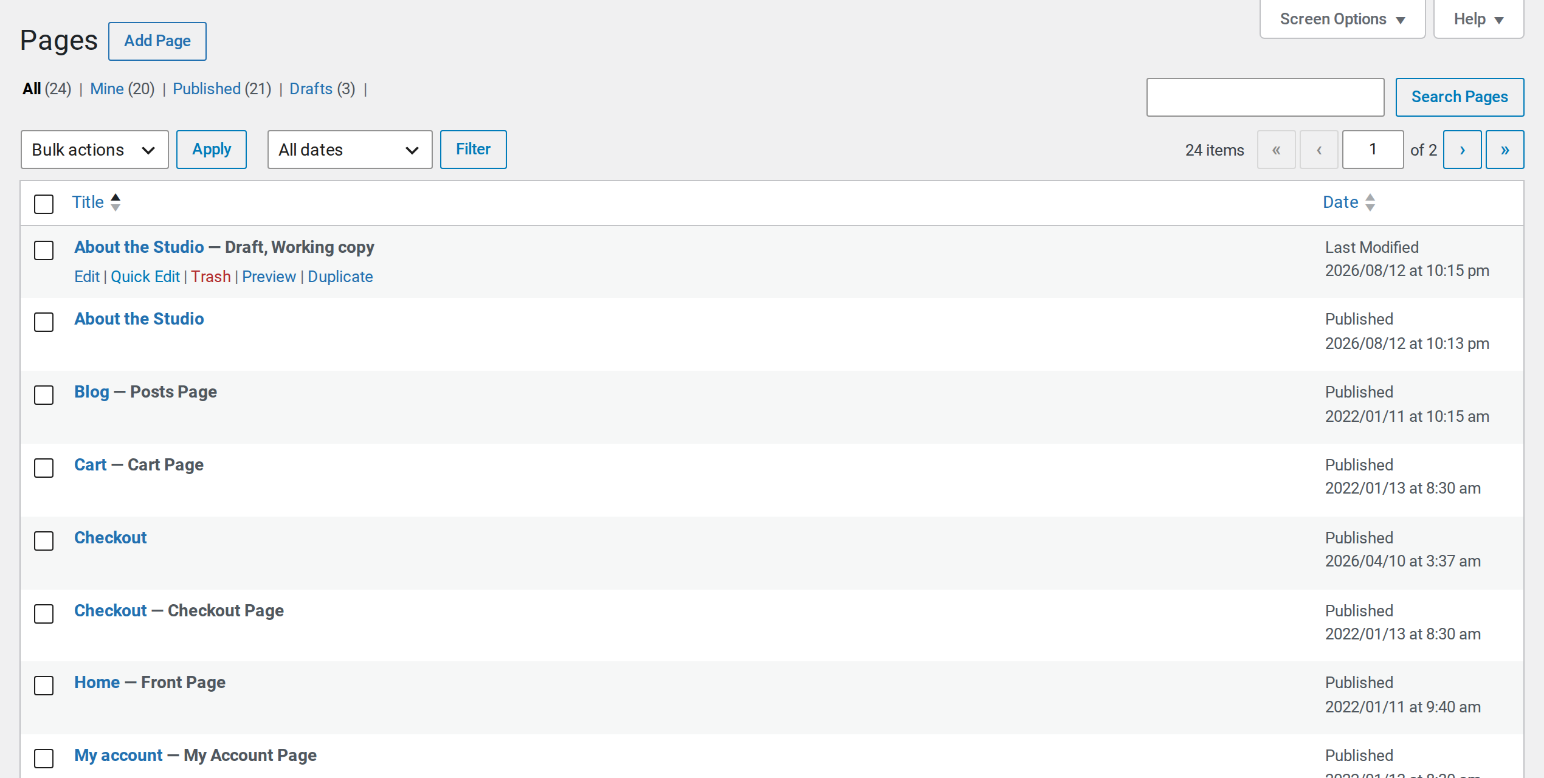The width and height of the screenshot is (1544, 778).
Task: Expand Screen Options panel
Action: pos(1342,19)
